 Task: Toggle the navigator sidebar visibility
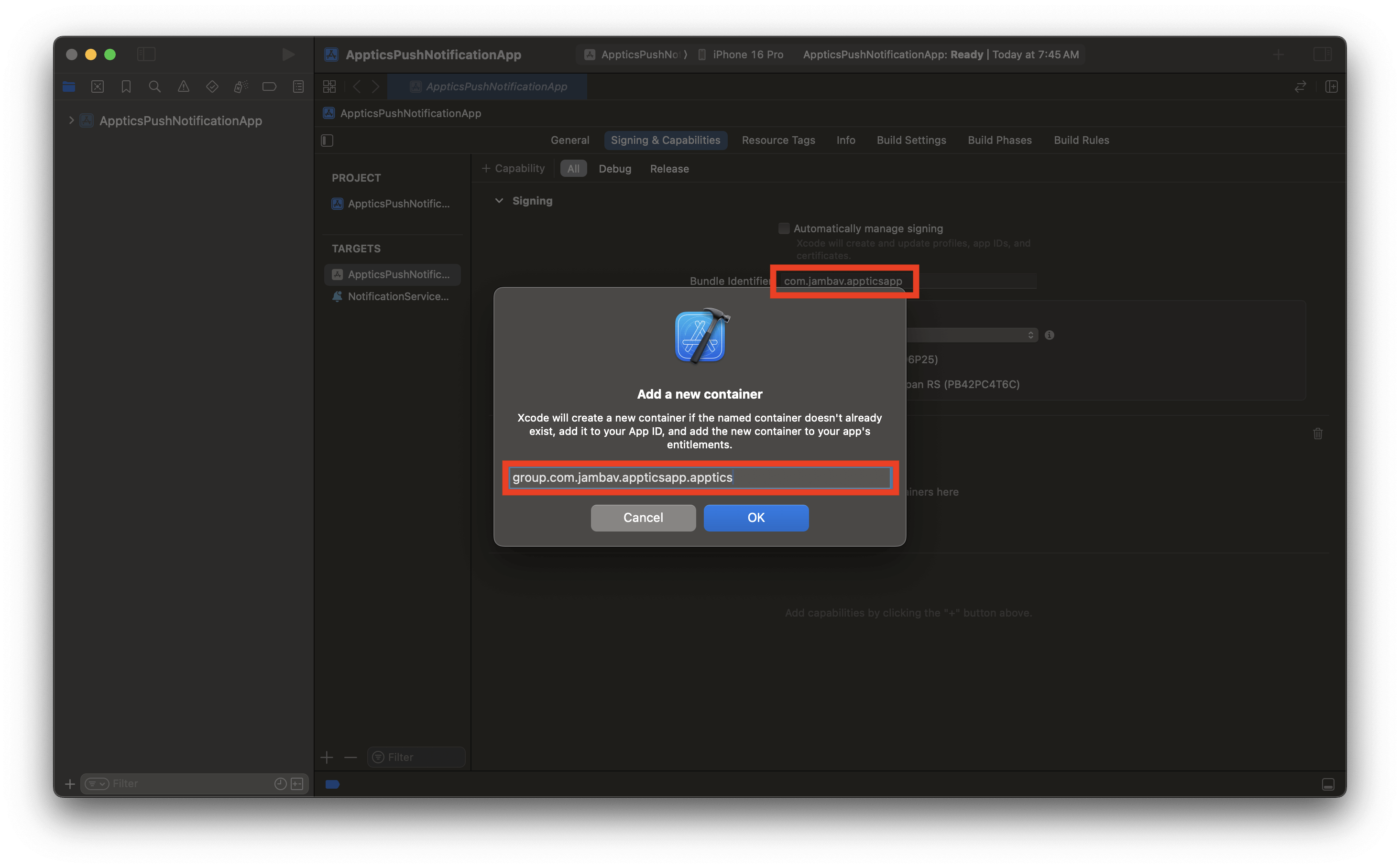tap(146, 54)
